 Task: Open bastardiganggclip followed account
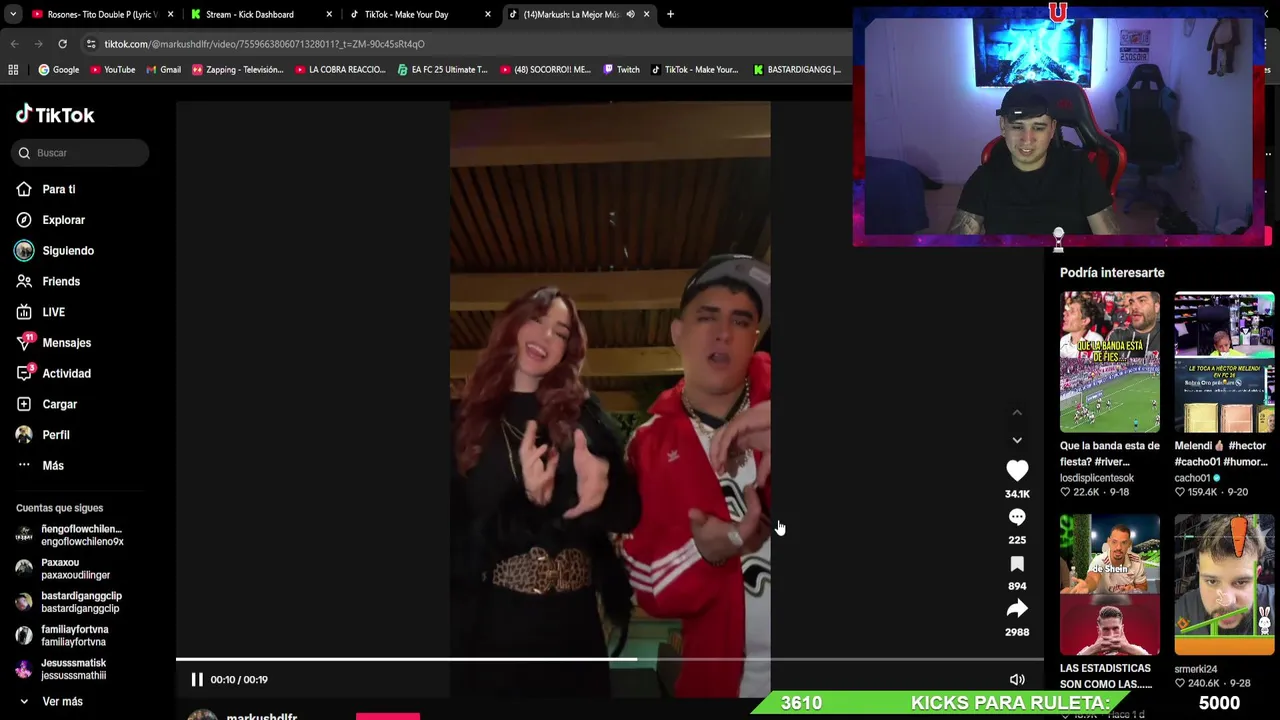point(69,602)
